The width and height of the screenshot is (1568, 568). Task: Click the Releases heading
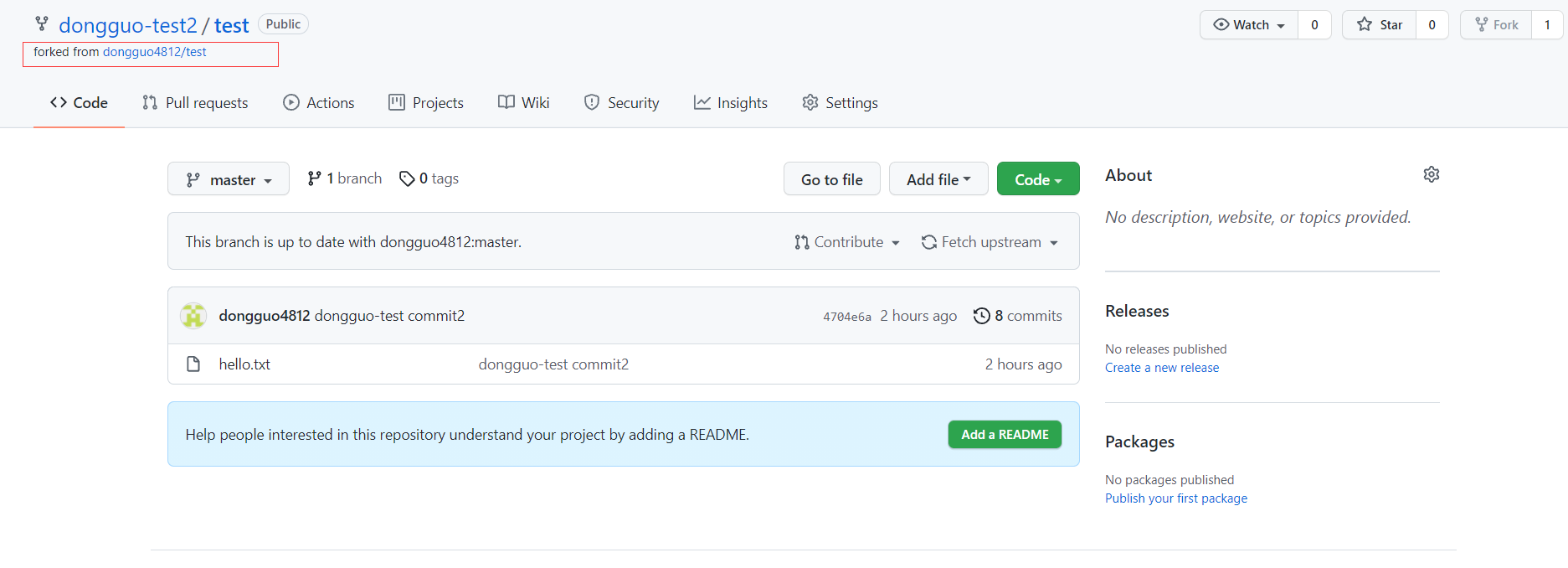click(x=1137, y=311)
